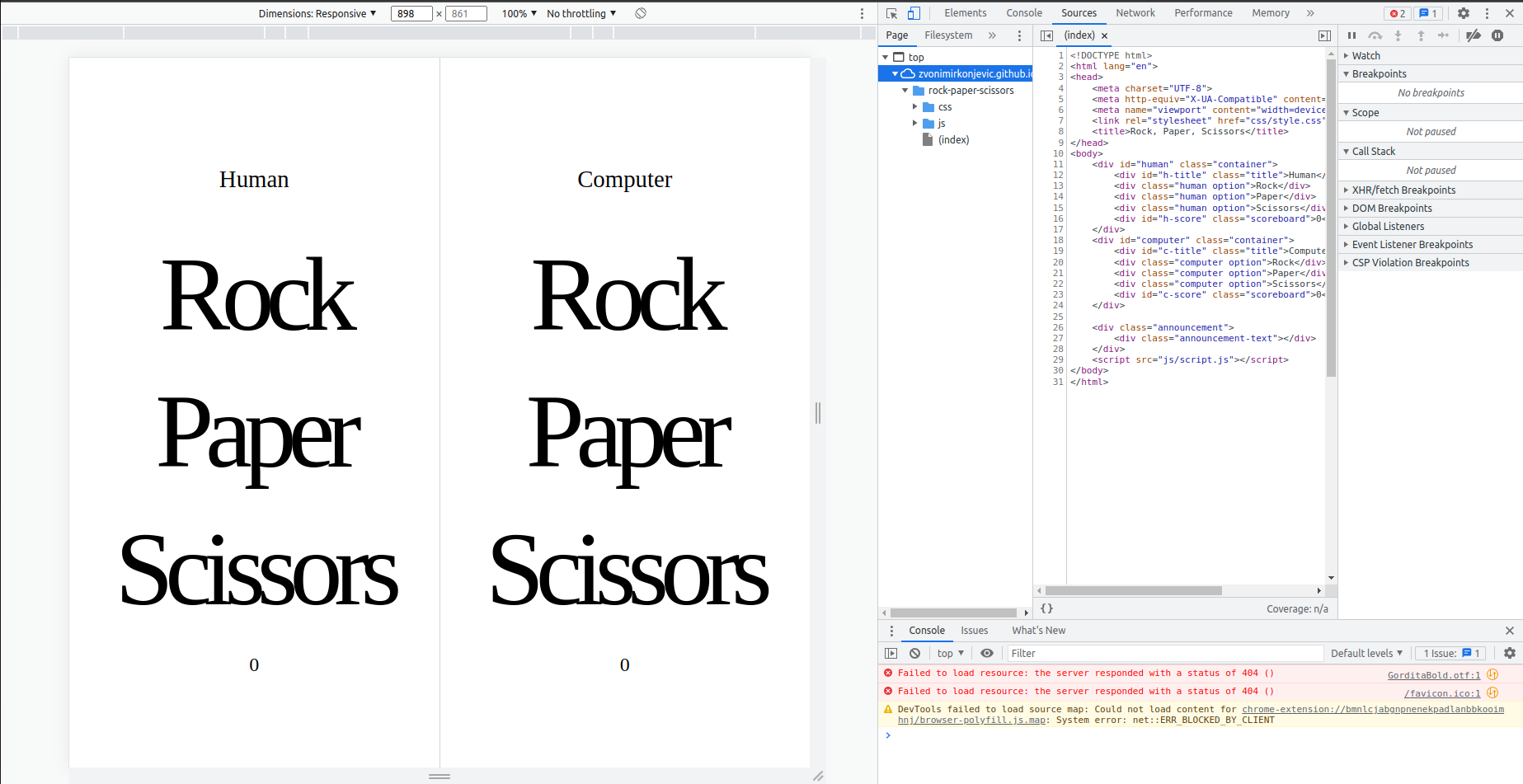
Task: Click the source editor horizontal scrollbar
Action: [1133, 590]
